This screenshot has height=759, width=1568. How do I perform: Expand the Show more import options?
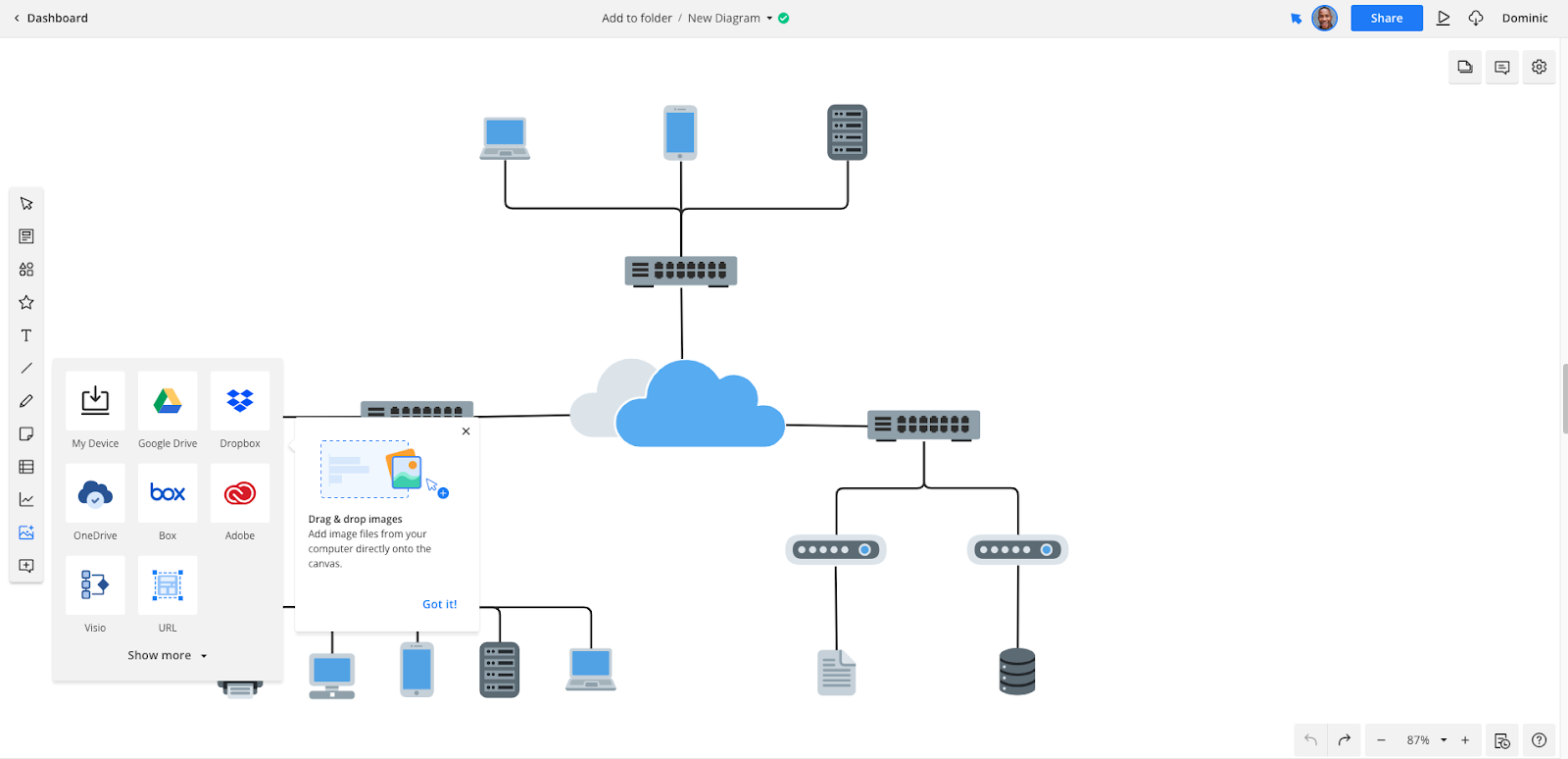coord(167,656)
